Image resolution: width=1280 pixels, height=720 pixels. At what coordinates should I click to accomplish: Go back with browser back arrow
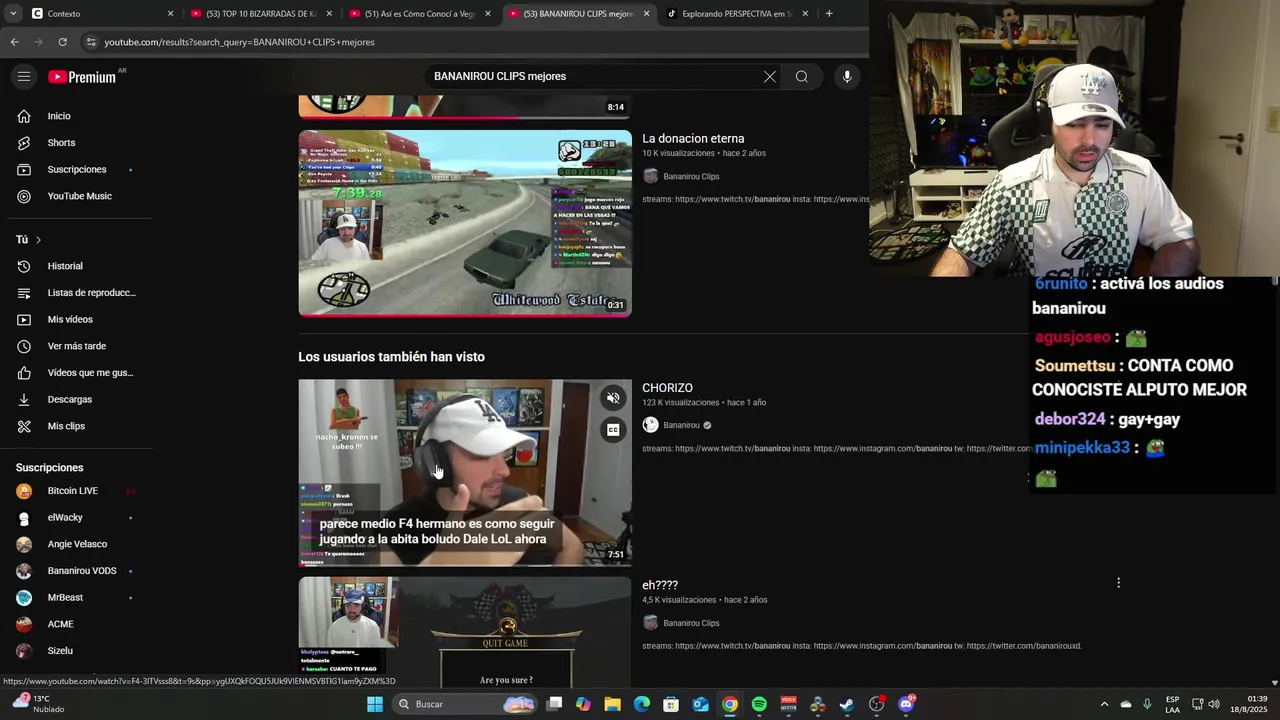[14, 42]
